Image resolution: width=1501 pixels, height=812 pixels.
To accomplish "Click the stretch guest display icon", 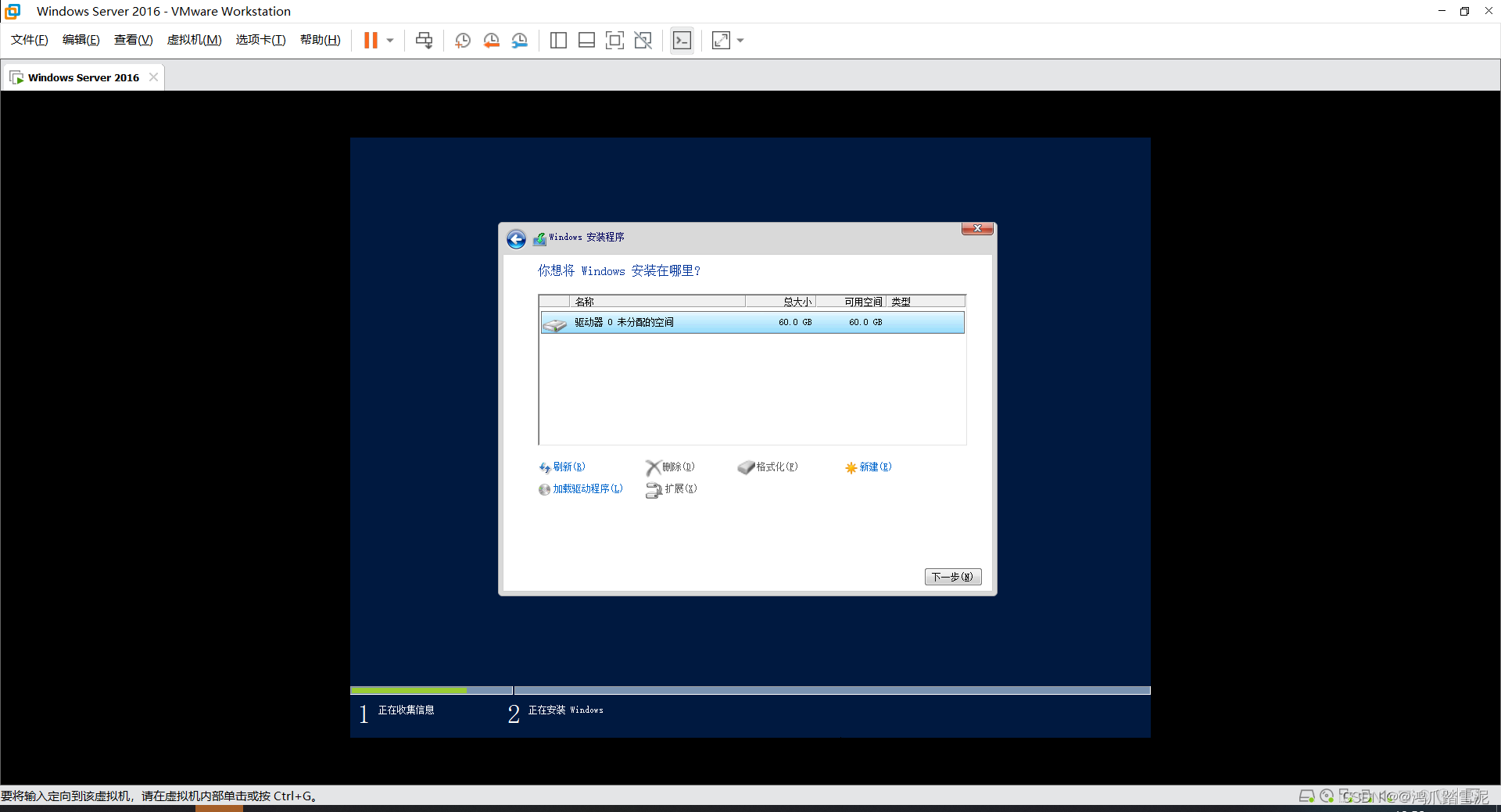I will [x=721, y=41].
